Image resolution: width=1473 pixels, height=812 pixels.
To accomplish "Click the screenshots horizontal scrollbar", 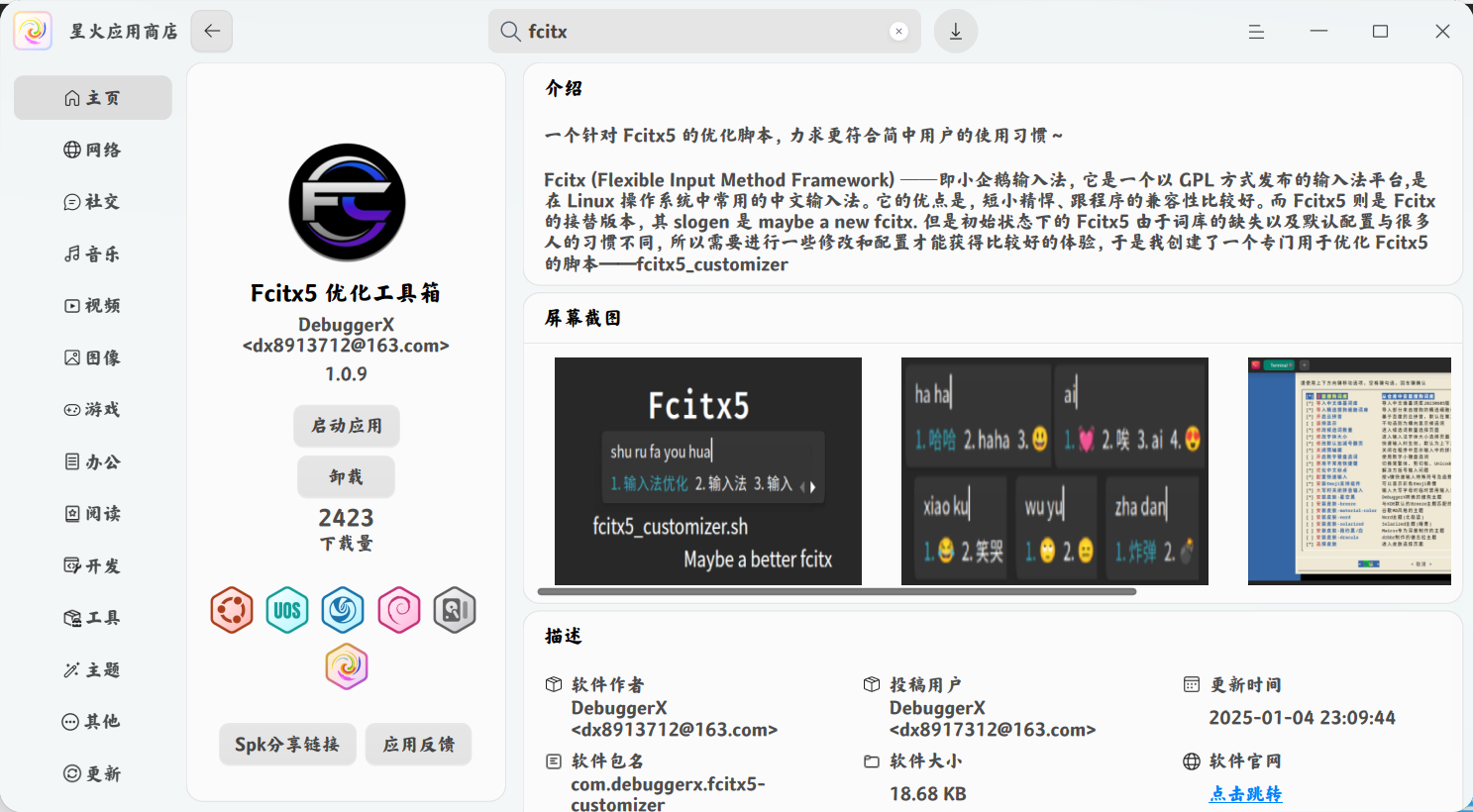I will click(837, 592).
